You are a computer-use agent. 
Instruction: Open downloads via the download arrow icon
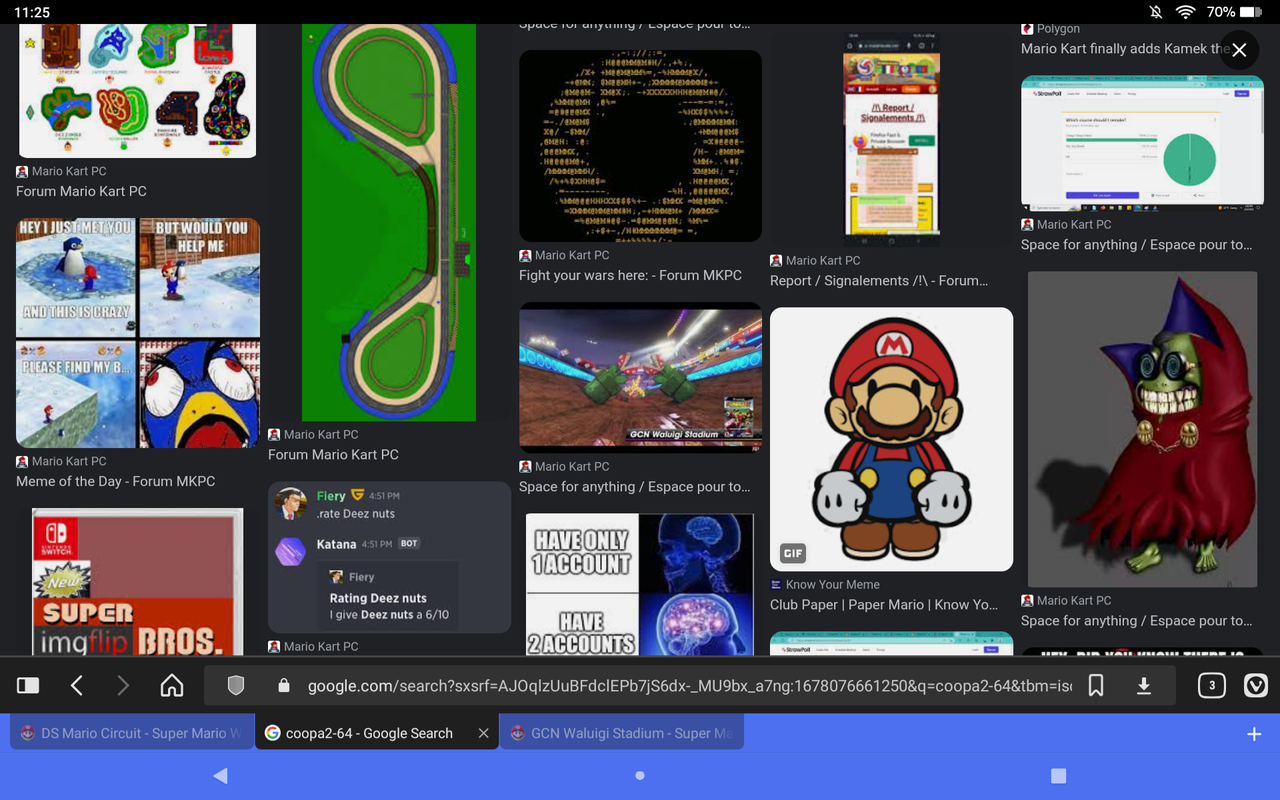point(1144,685)
